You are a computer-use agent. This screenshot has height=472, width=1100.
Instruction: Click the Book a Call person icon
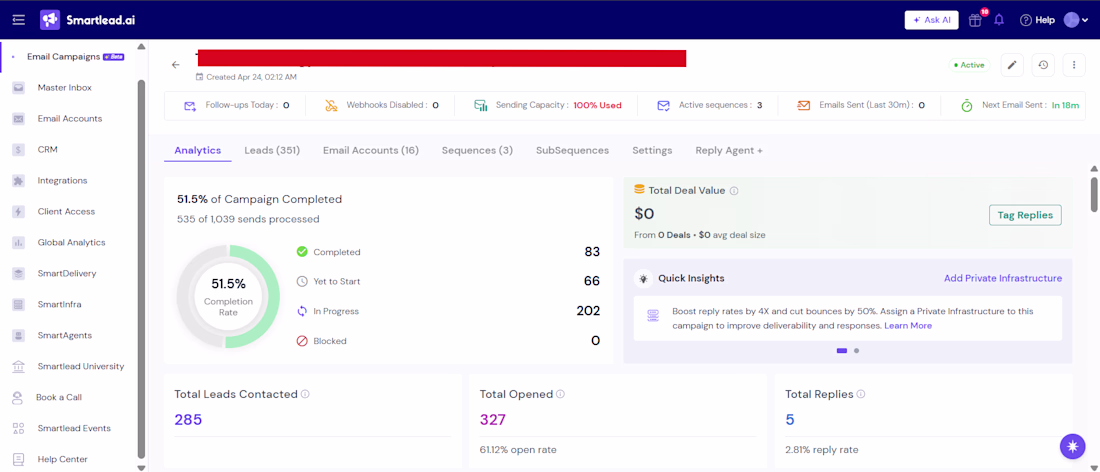click(x=18, y=398)
